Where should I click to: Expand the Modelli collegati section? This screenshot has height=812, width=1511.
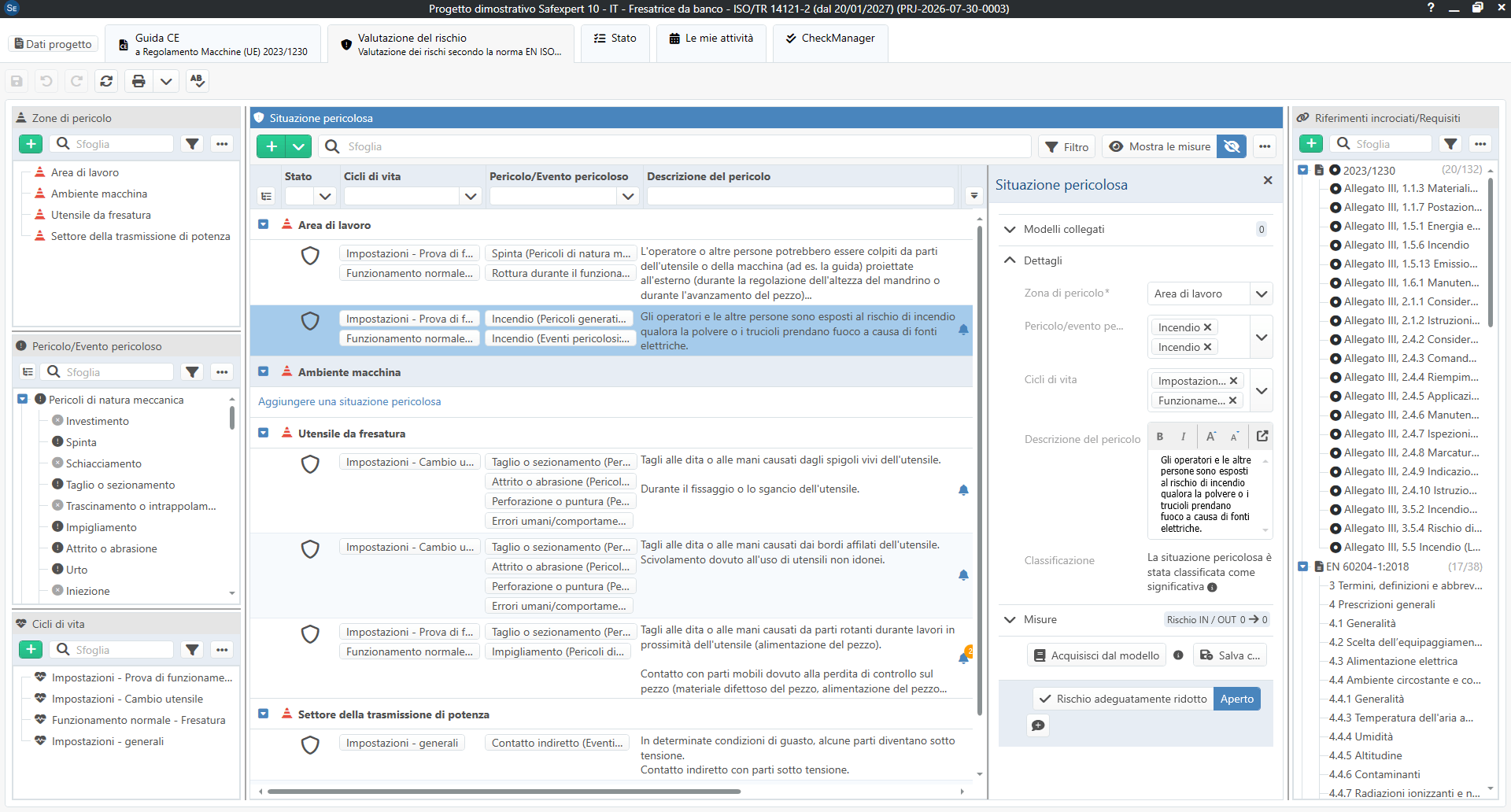pyautogui.click(x=1010, y=230)
